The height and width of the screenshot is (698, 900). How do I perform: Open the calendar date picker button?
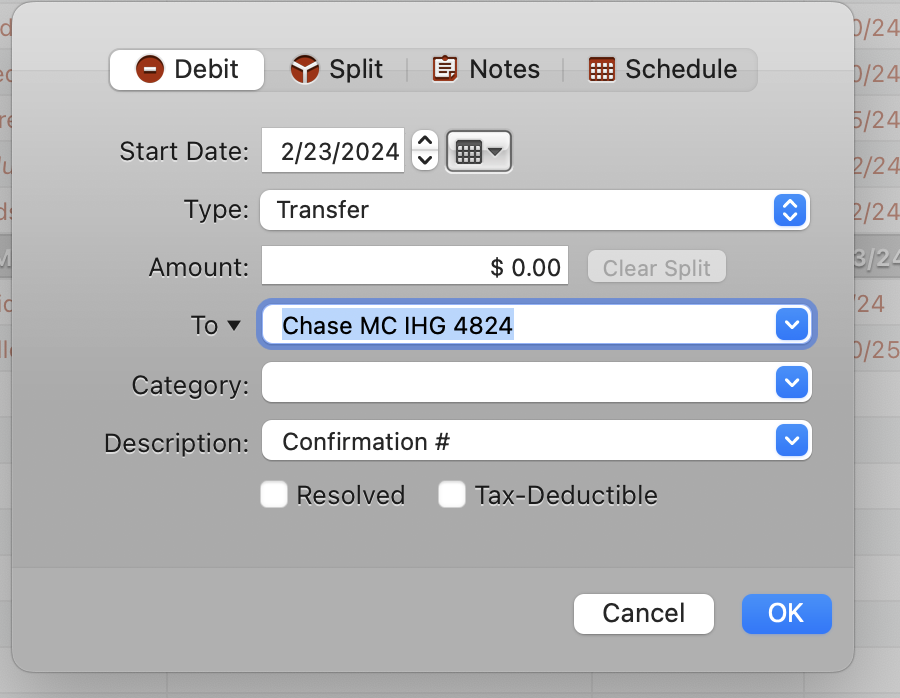[479, 152]
